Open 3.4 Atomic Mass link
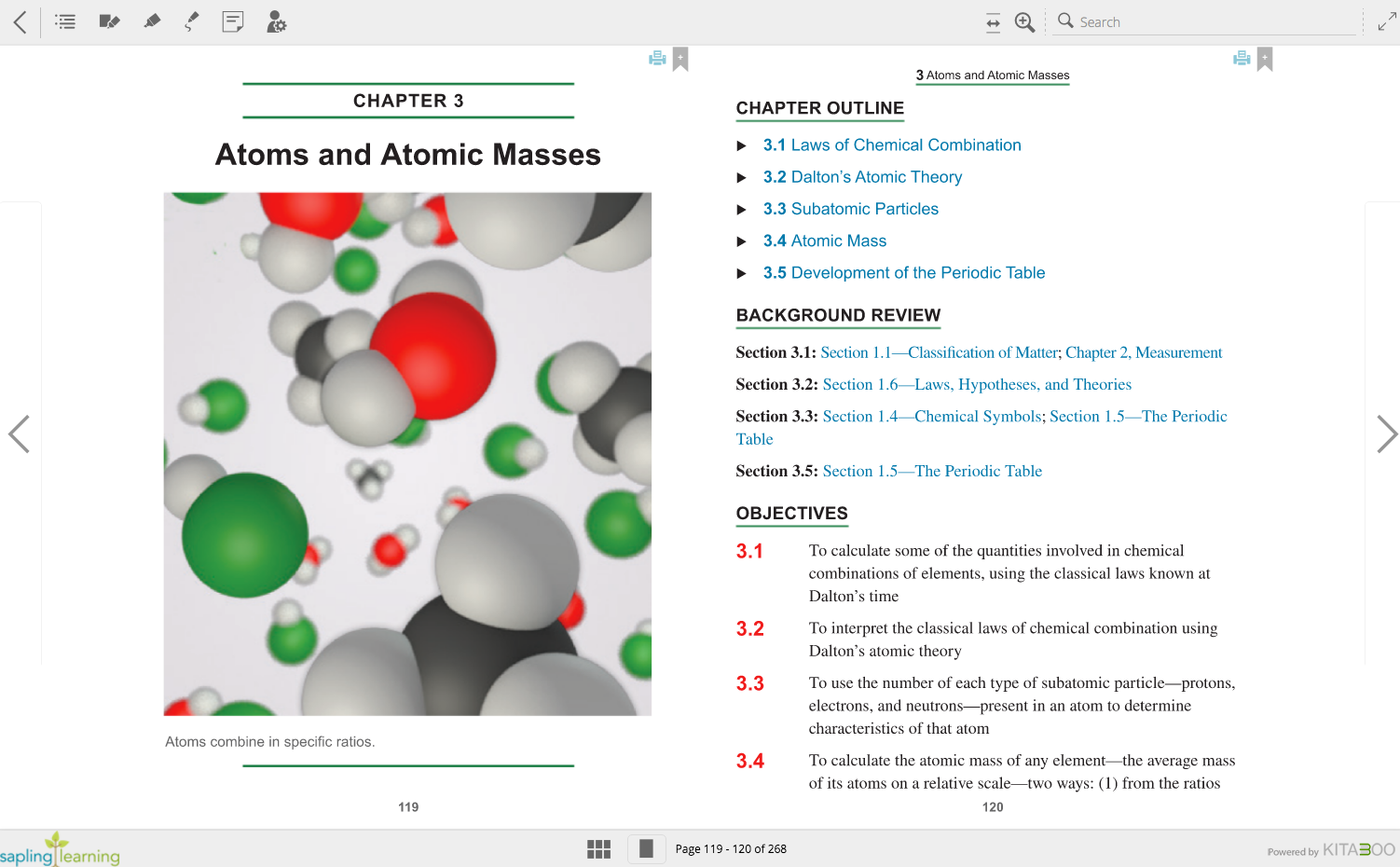This screenshot has width=1400, height=867. coord(825,241)
